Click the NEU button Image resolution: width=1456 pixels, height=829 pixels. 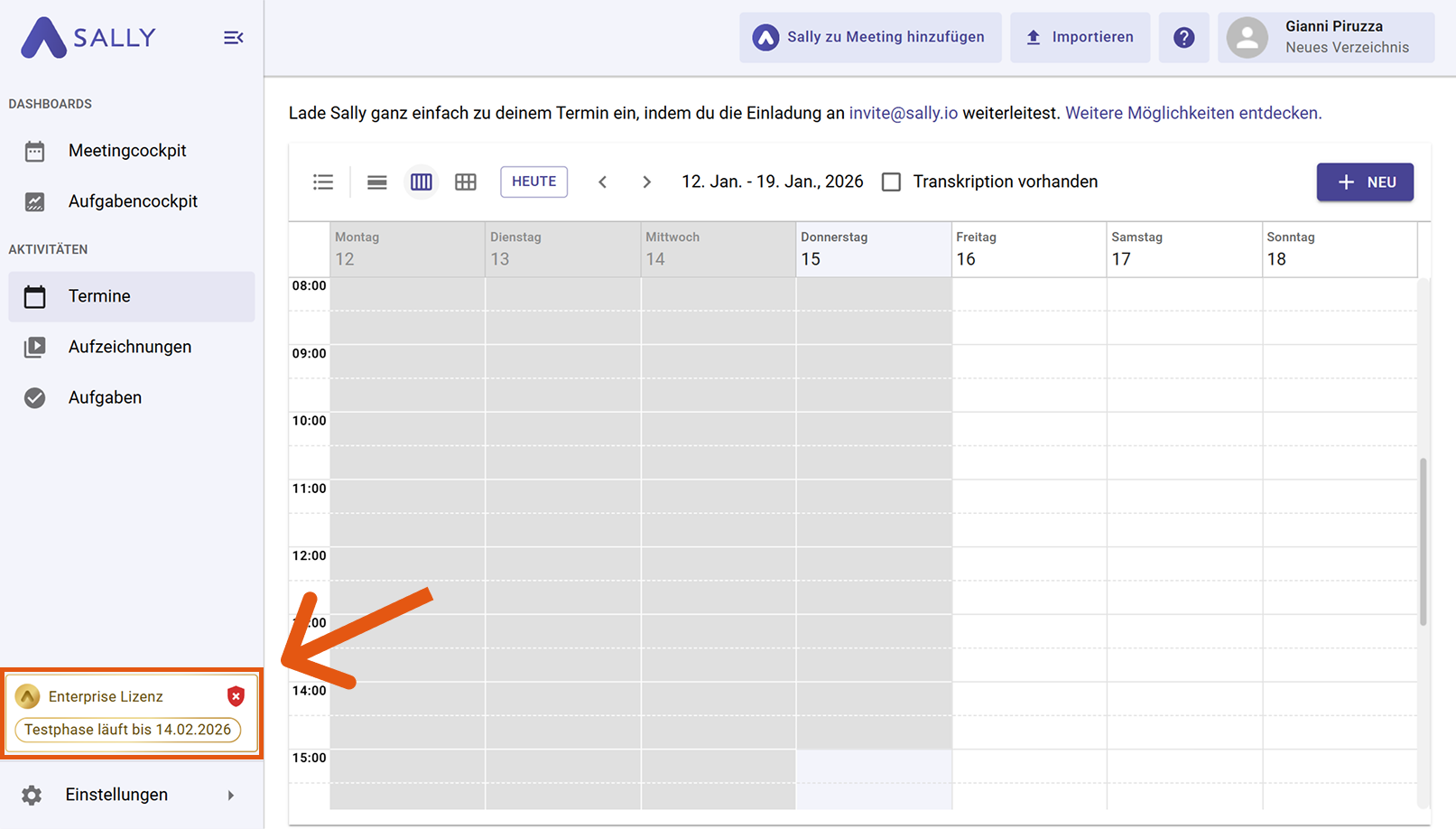point(1364,182)
